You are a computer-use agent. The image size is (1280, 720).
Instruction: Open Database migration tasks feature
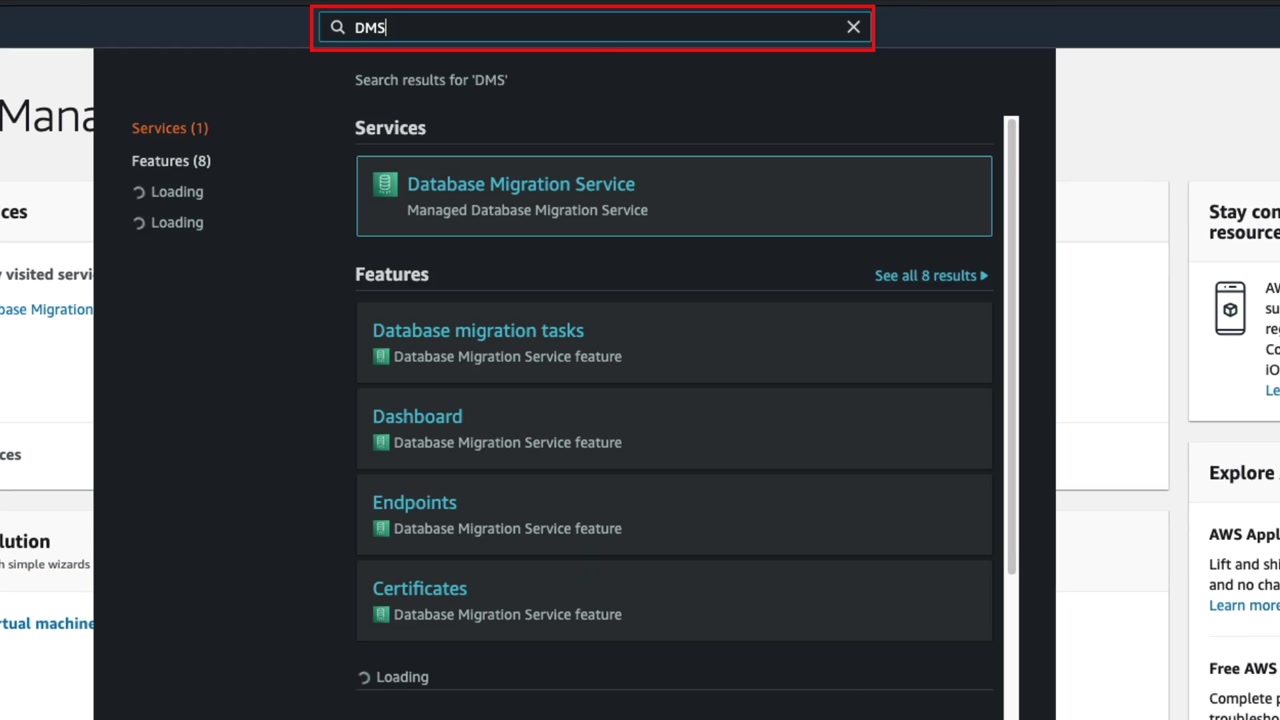pyautogui.click(x=478, y=331)
